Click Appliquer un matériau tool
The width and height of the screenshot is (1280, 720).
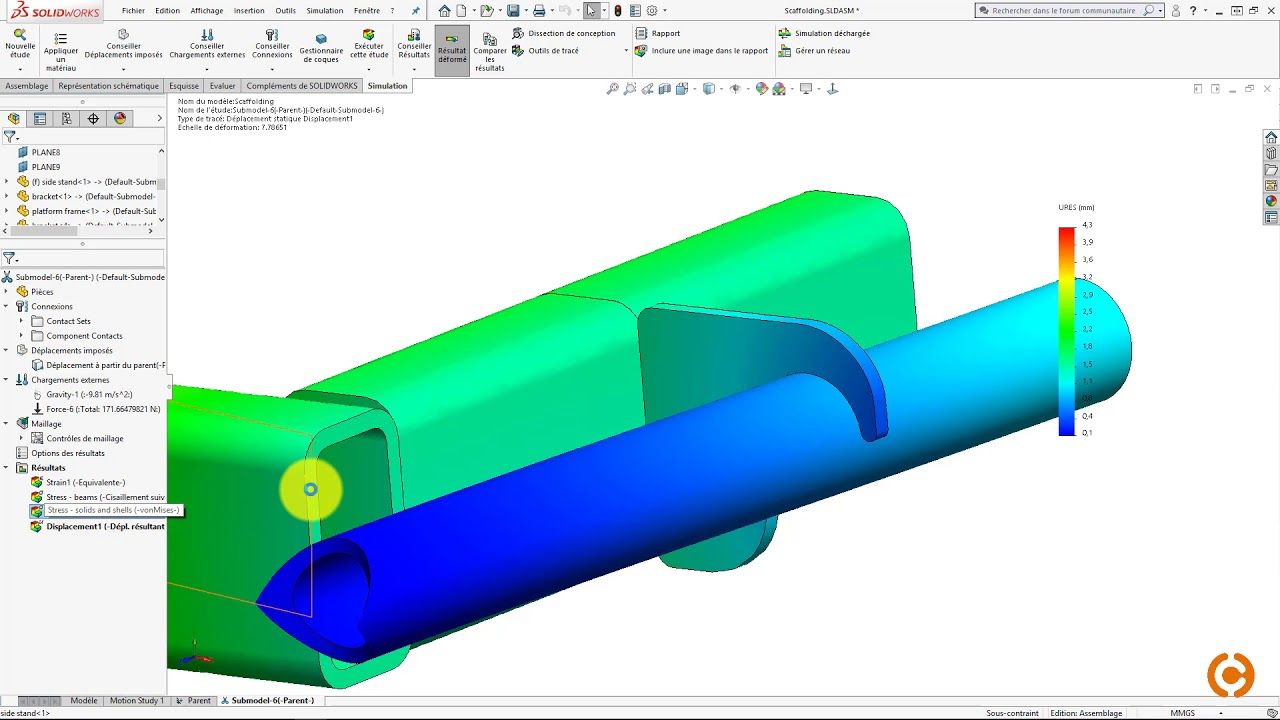click(x=61, y=51)
